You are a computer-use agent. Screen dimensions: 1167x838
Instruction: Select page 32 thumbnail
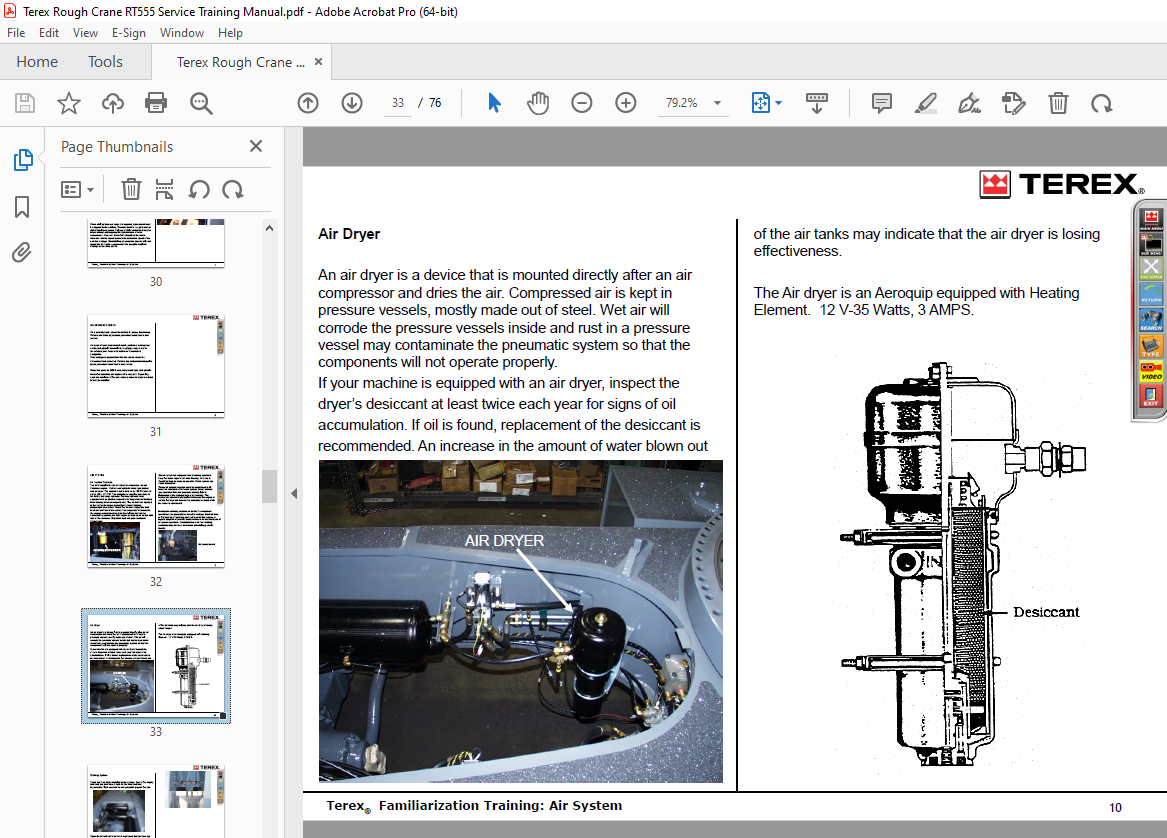(x=156, y=516)
